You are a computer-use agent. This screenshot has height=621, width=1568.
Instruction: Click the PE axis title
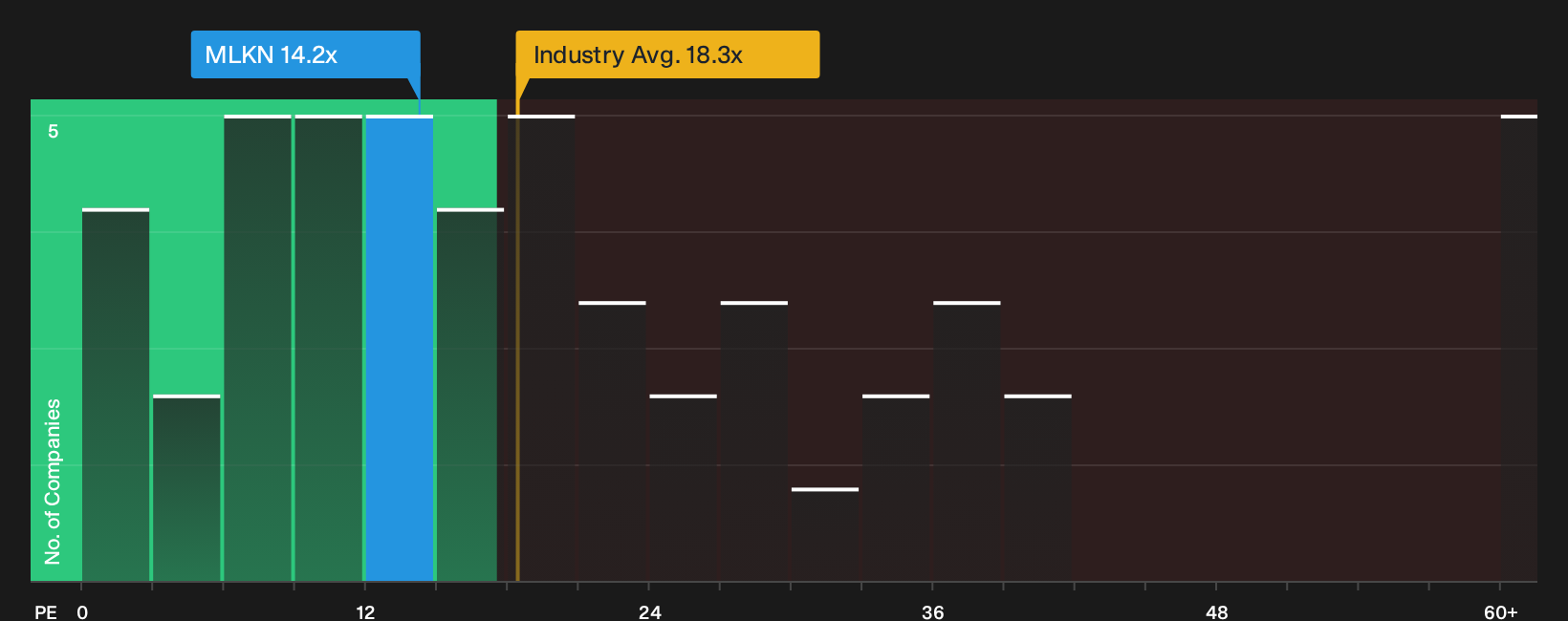click(x=45, y=611)
